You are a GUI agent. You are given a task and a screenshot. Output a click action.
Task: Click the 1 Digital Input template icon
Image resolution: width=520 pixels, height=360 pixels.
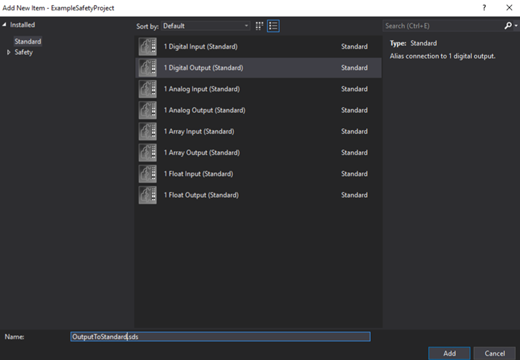(x=148, y=47)
